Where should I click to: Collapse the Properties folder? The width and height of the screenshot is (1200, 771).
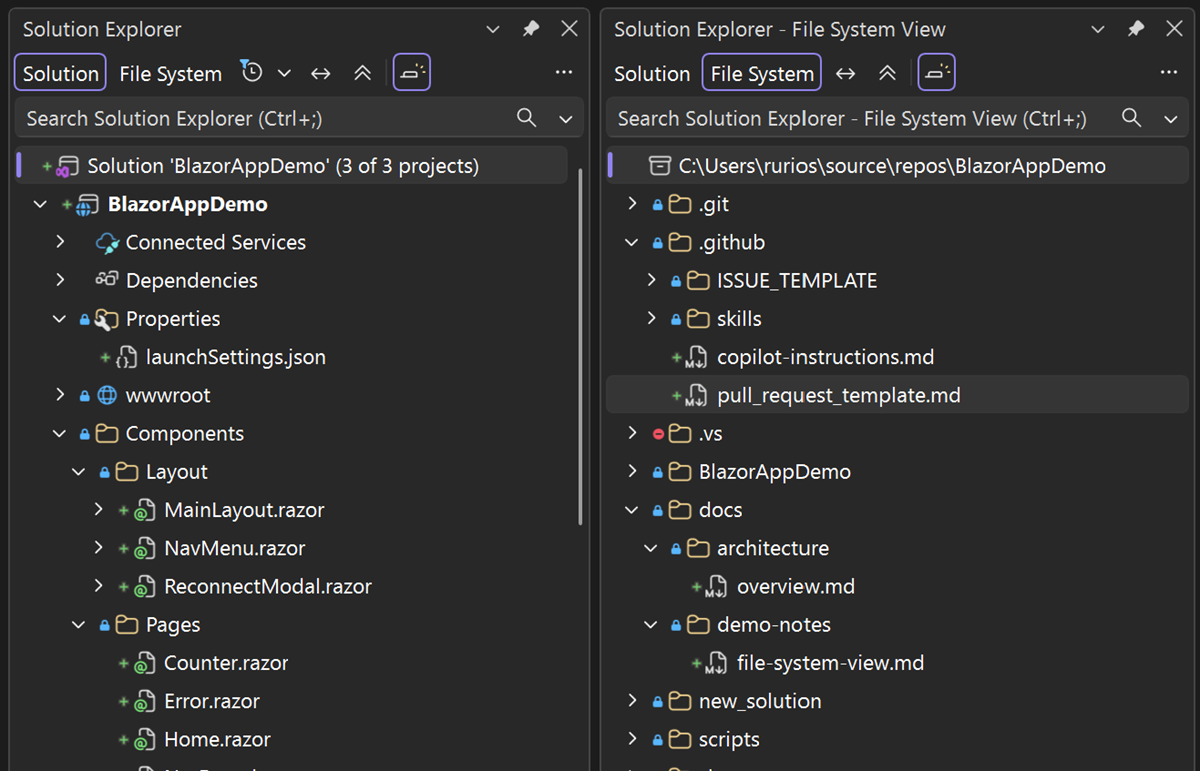(60, 319)
